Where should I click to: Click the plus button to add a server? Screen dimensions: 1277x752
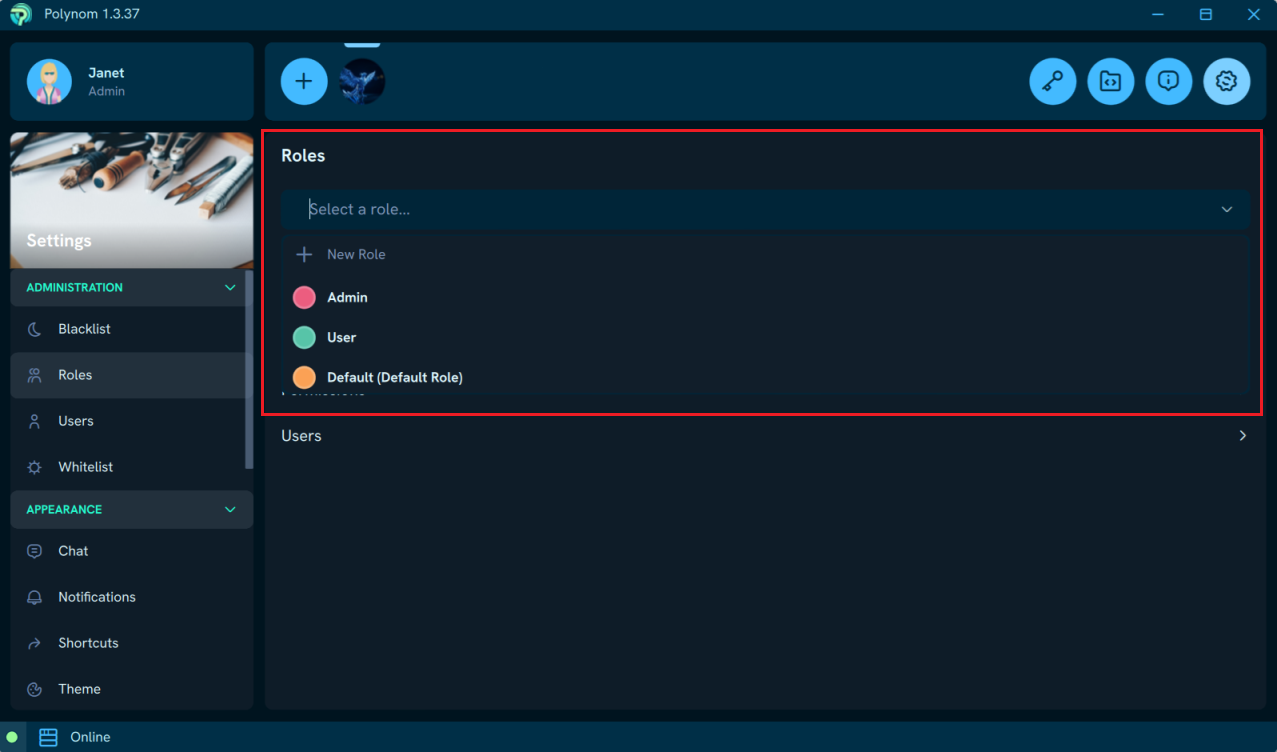click(x=304, y=81)
